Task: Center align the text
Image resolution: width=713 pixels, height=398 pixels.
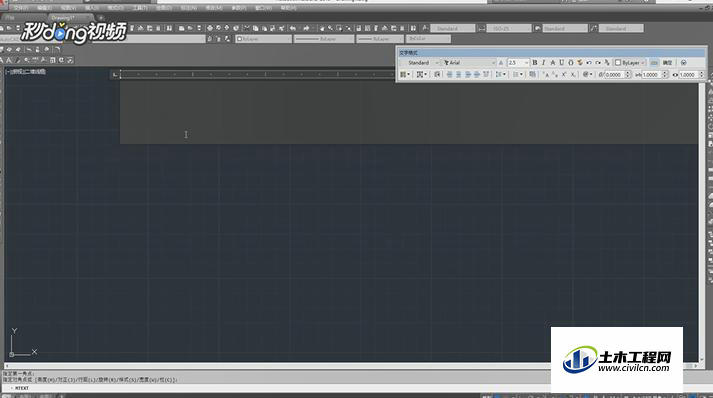Action: (x=459, y=75)
